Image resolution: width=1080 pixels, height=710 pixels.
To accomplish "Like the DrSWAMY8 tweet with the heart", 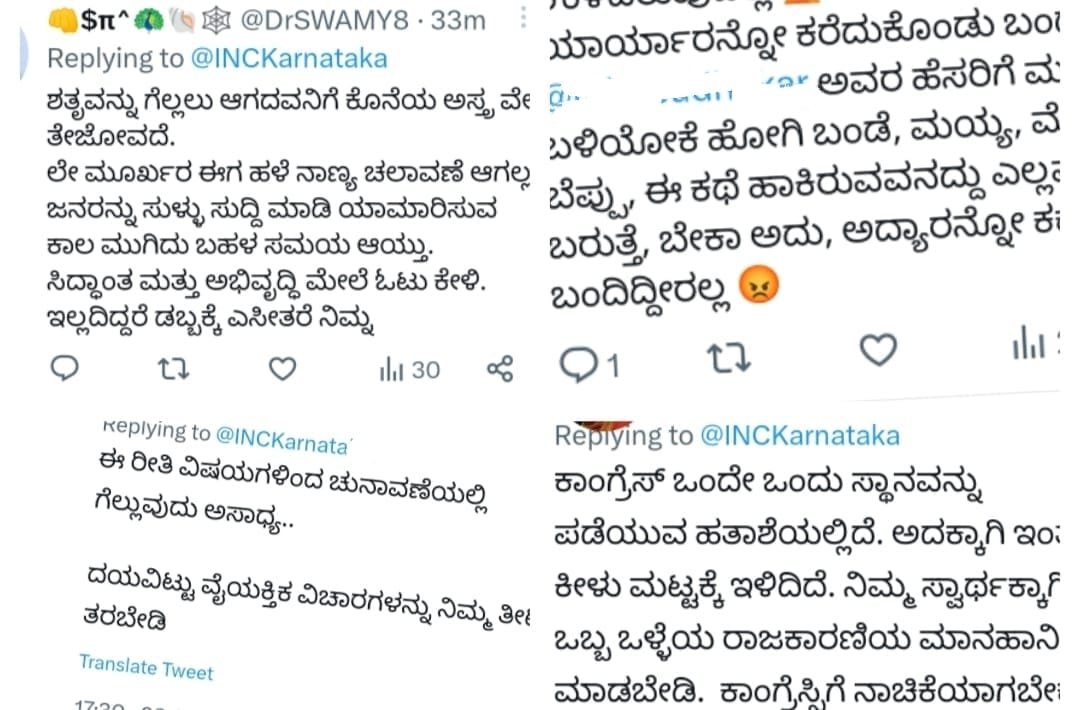I will (282, 369).
